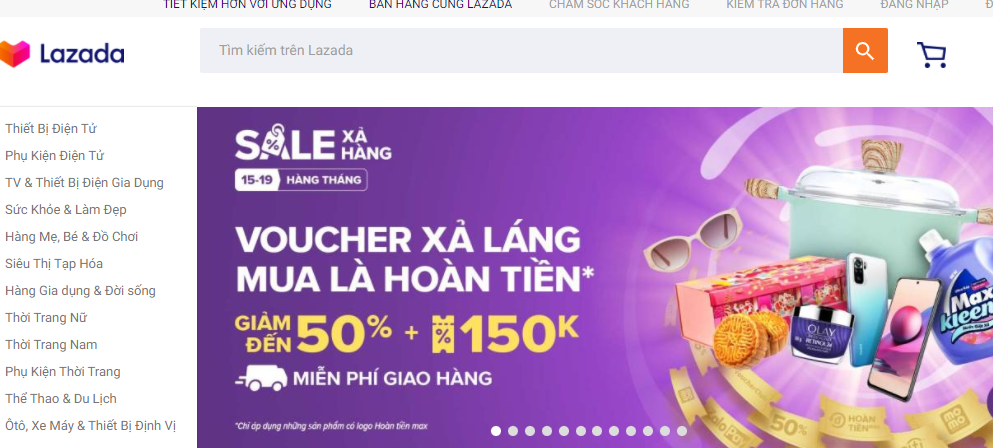Open Chăm Sóc Khách Hàng link
Viewport: 993px width, 448px height.
pos(619,5)
